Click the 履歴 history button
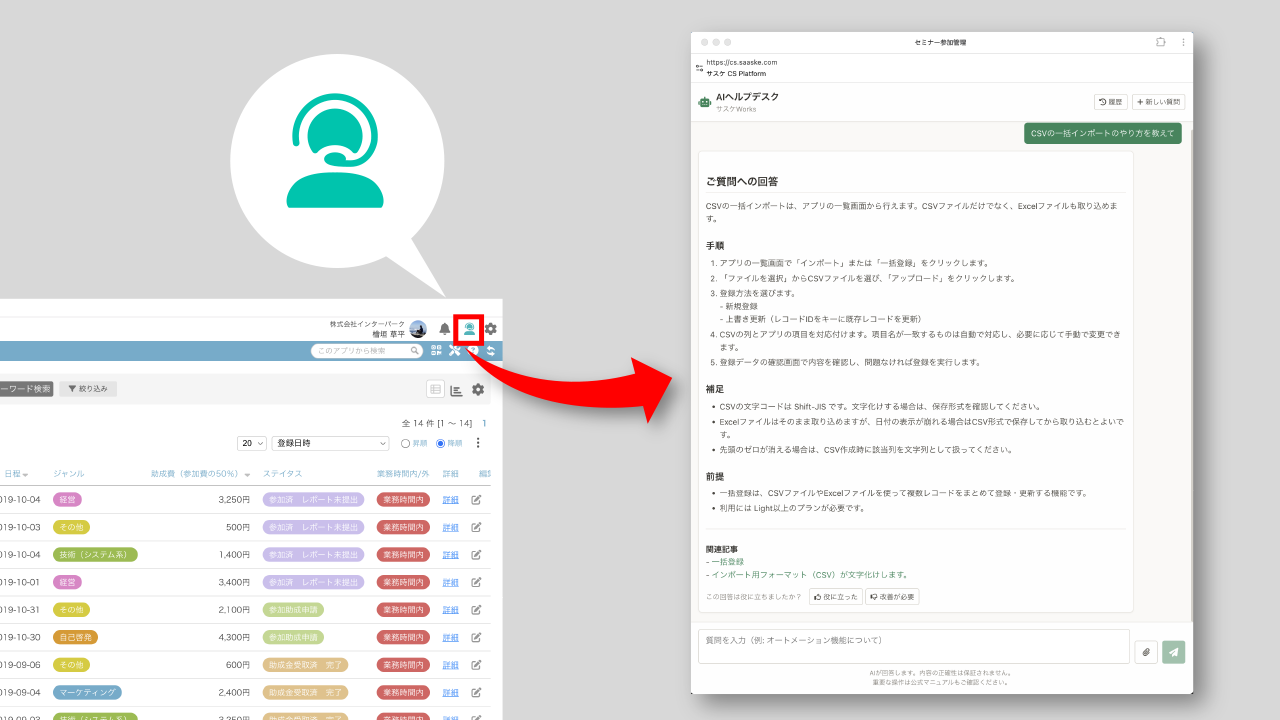The width and height of the screenshot is (1280, 720). click(1110, 102)
